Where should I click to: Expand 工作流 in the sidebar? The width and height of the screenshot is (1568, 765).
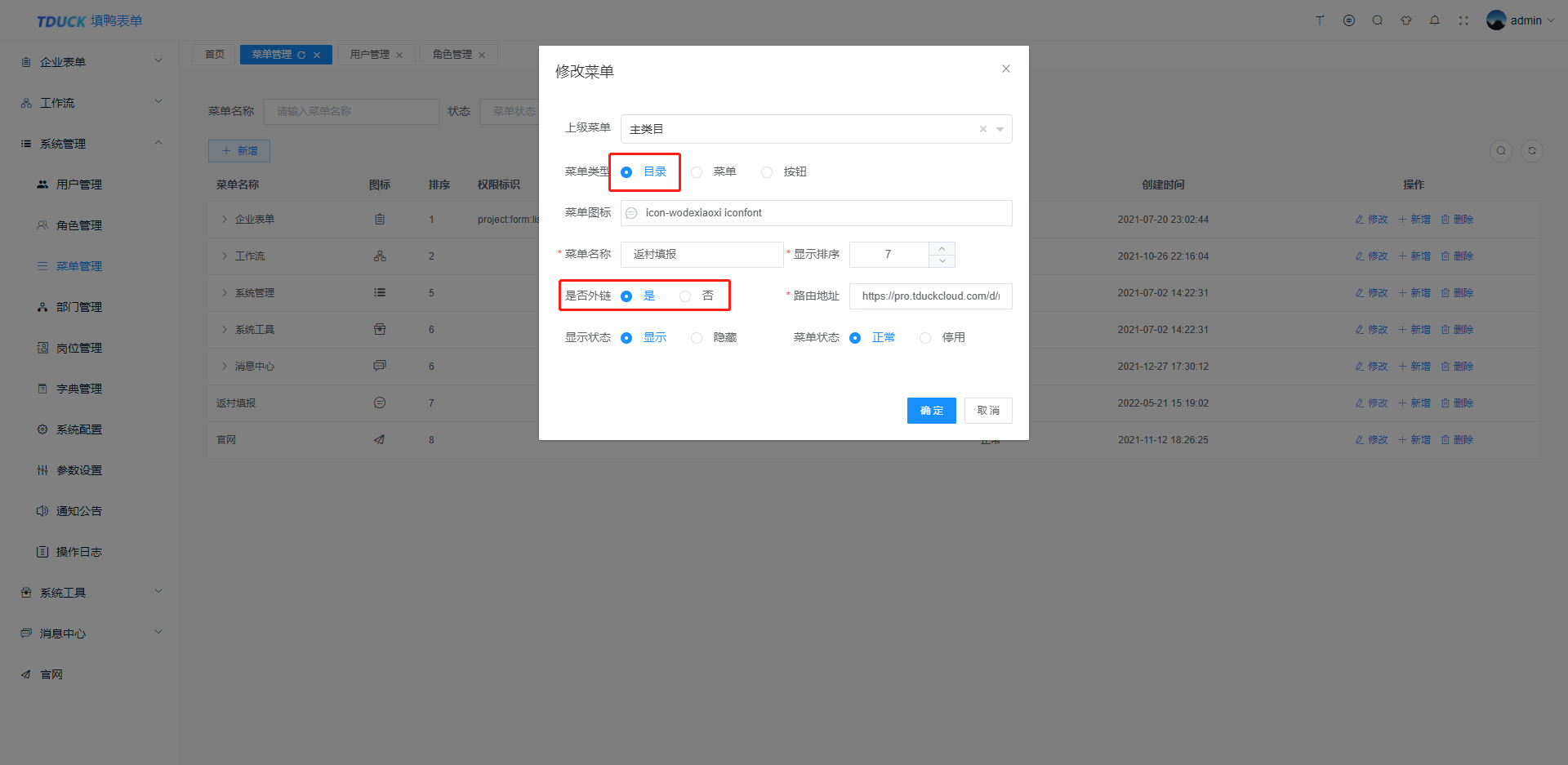90,103
